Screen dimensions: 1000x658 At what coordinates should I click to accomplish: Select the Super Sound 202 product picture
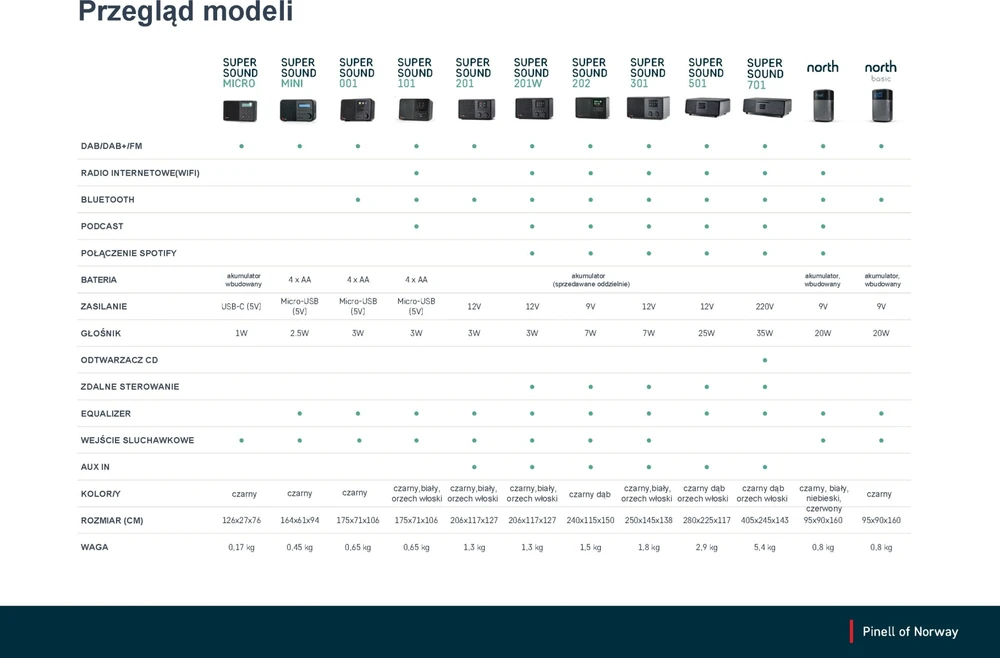[592, 108]
